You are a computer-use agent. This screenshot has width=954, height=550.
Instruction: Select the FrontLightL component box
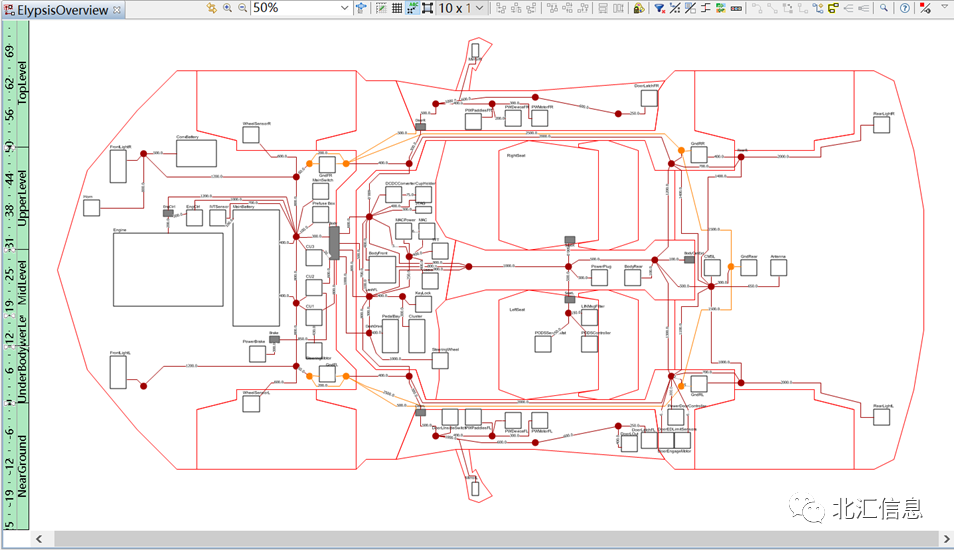coord(118,372)
